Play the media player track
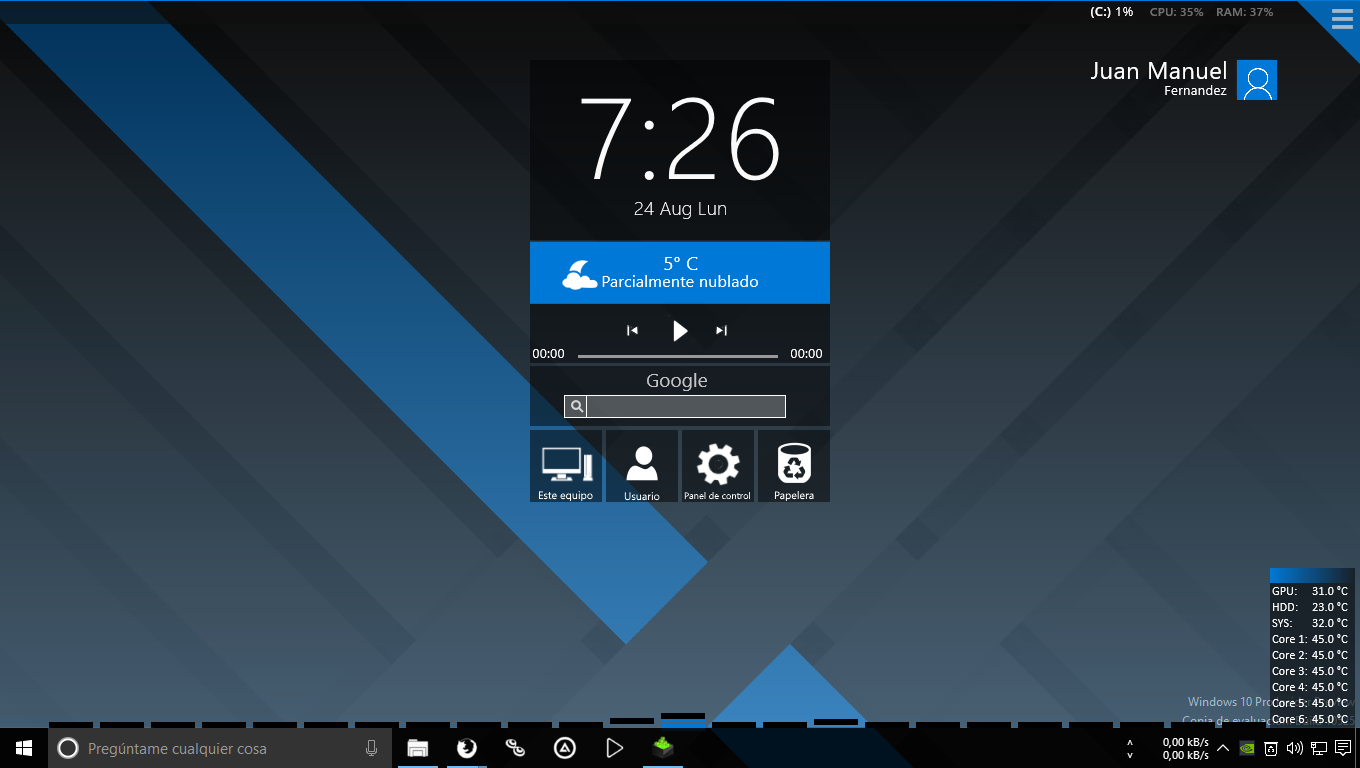 pos(680,331)
